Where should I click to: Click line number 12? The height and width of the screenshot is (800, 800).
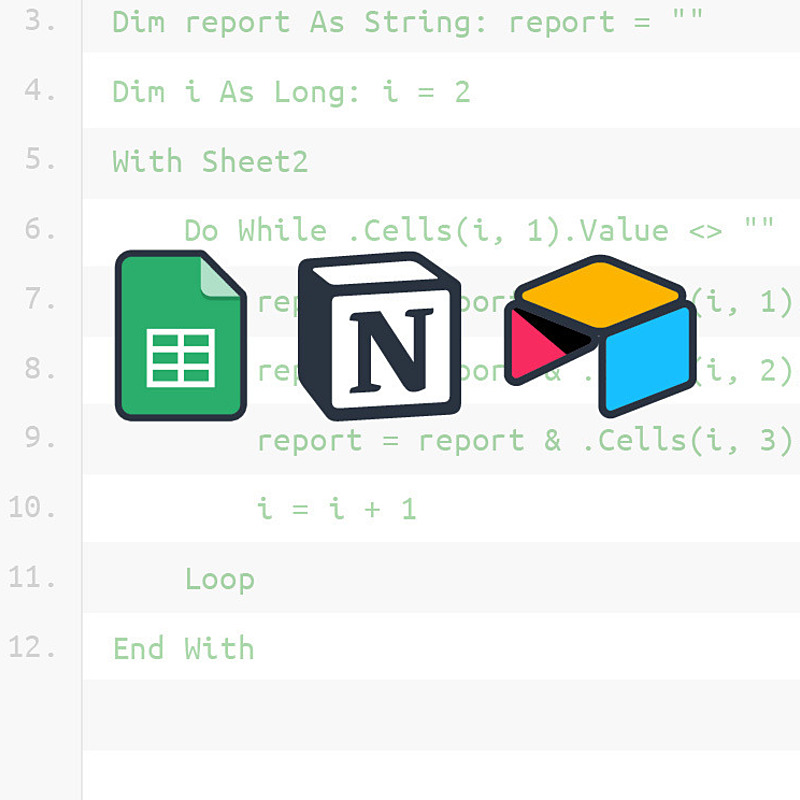32,646
